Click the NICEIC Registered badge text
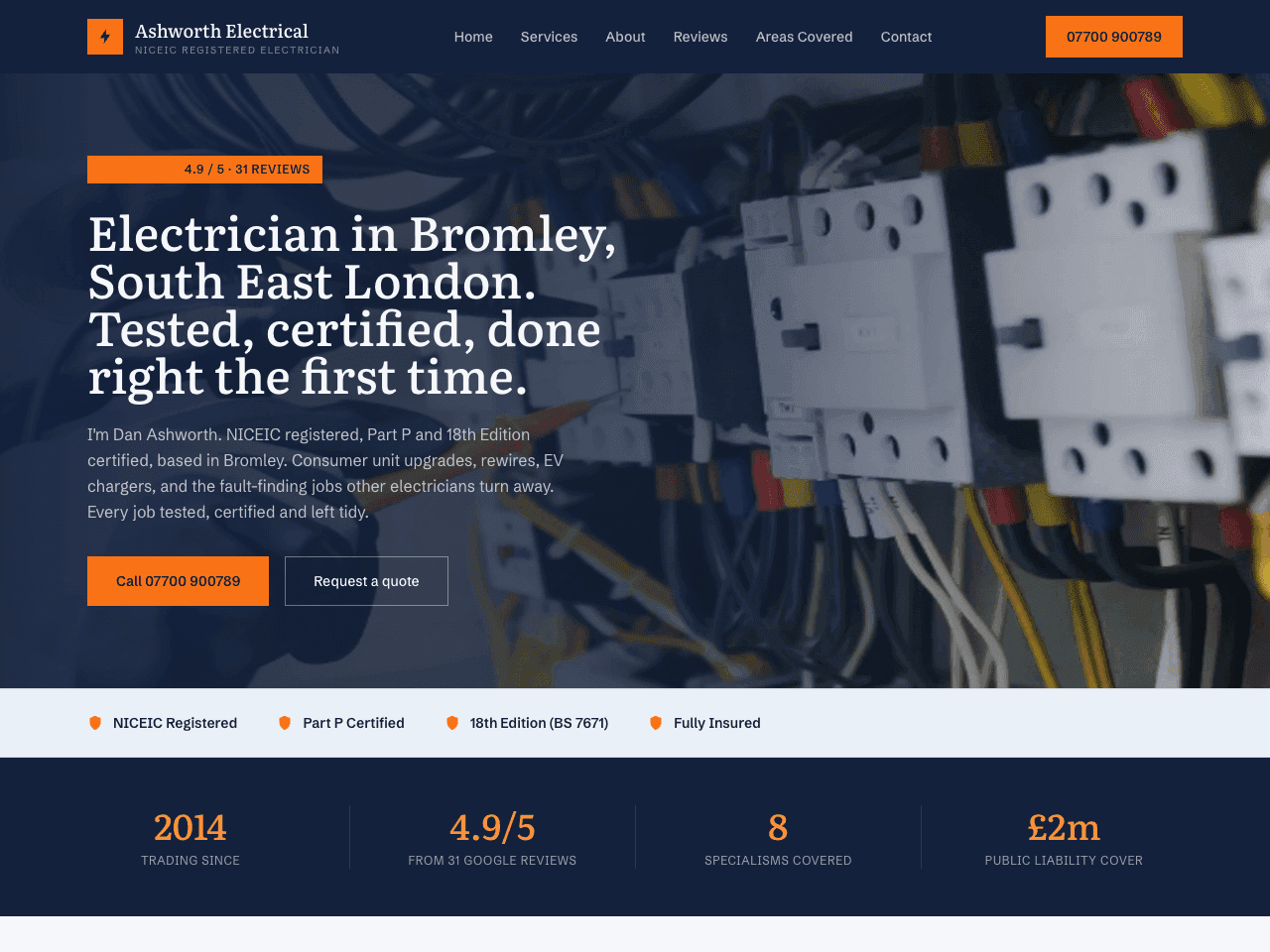The width and height of the screenshot is (1270, 952). [175, 723]
